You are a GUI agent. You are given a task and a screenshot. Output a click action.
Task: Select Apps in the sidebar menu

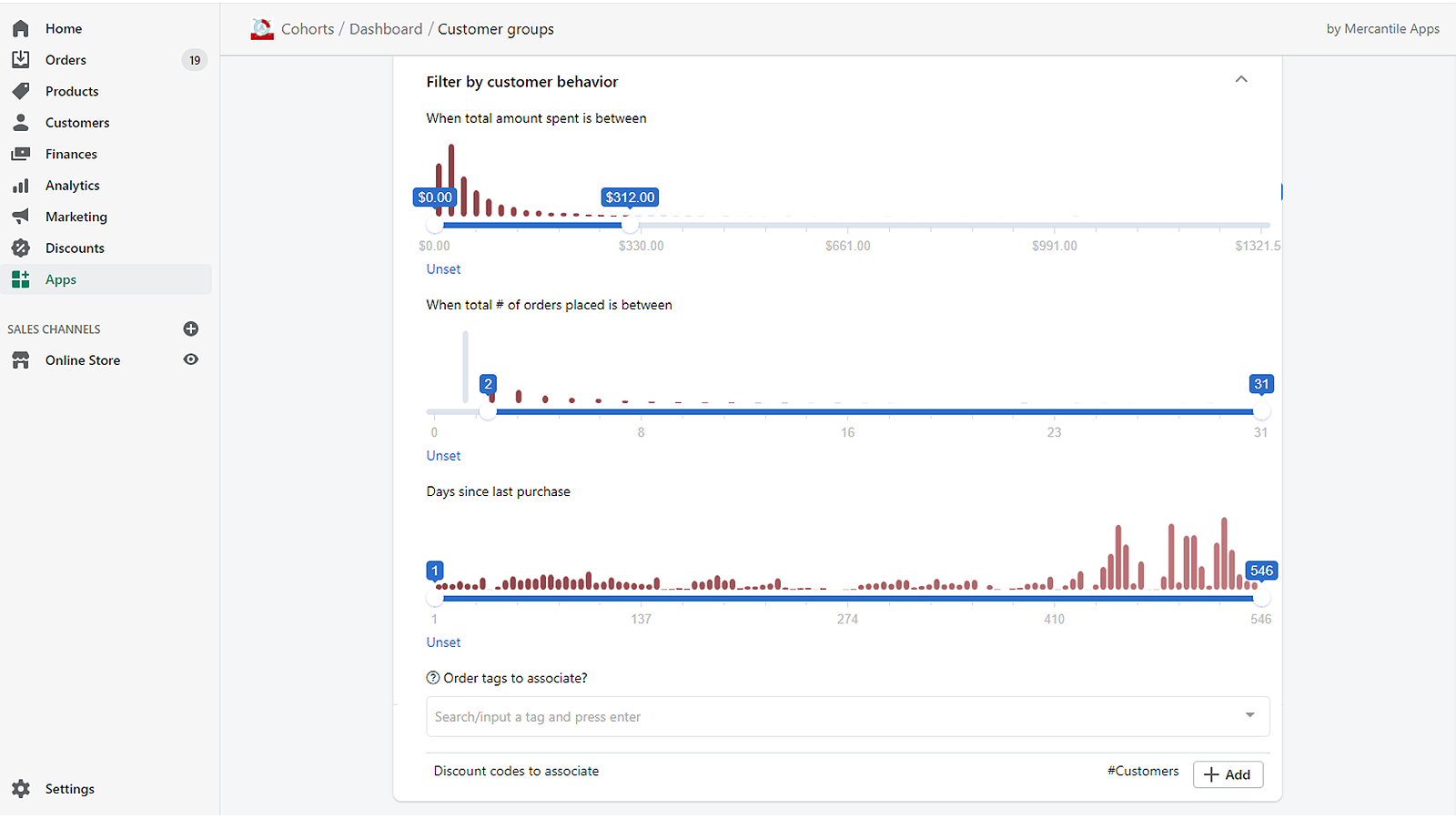point(61,279)
